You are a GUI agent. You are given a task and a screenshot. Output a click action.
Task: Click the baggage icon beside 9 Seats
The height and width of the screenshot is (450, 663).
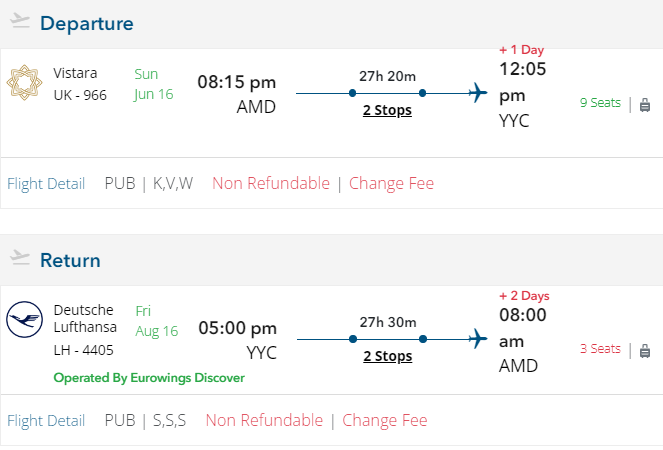645,104
